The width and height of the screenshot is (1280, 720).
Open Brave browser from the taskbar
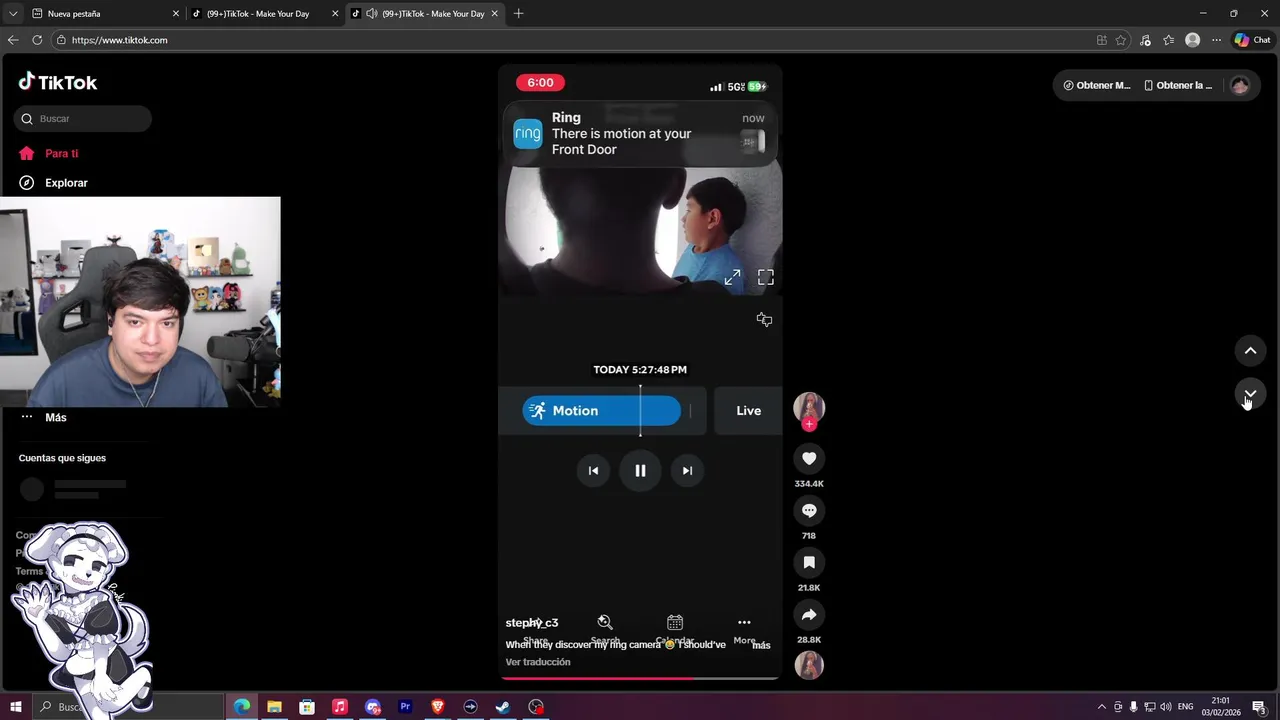pos(438,707)
